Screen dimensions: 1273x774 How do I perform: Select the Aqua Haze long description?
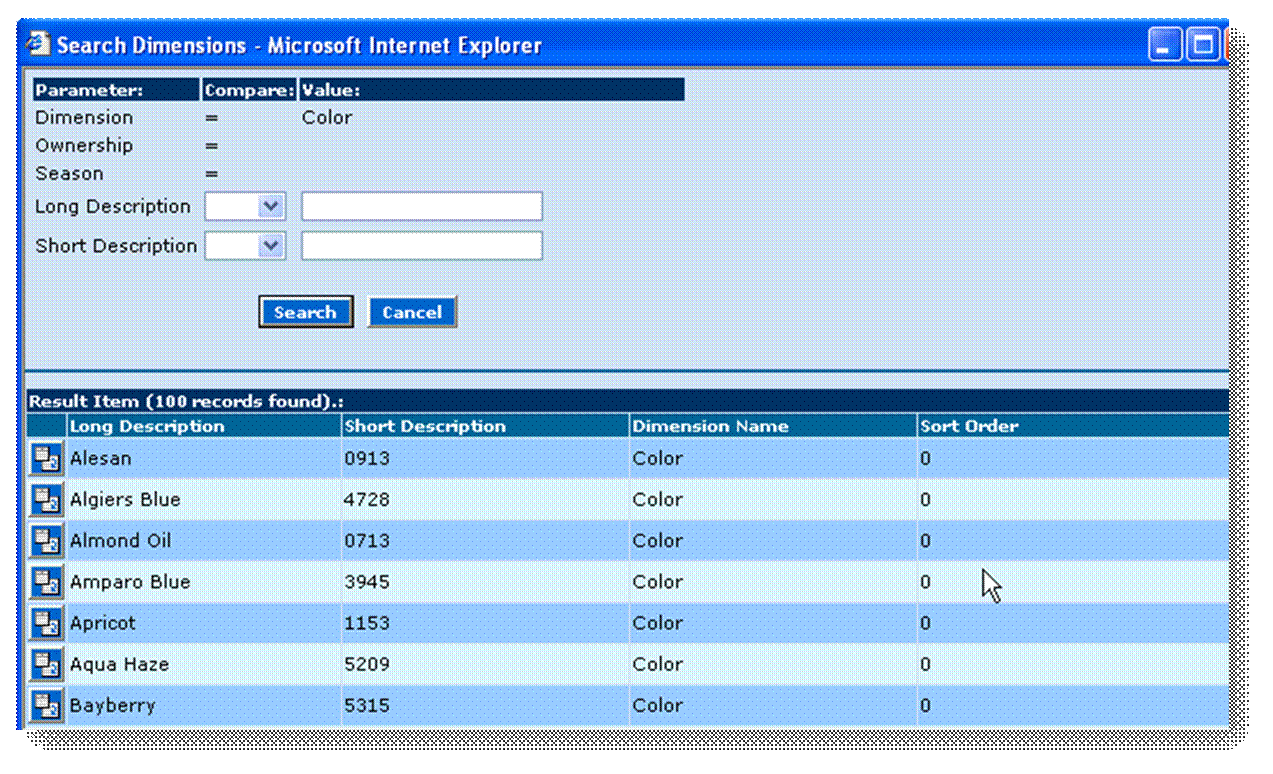click(x=119, y=664)
